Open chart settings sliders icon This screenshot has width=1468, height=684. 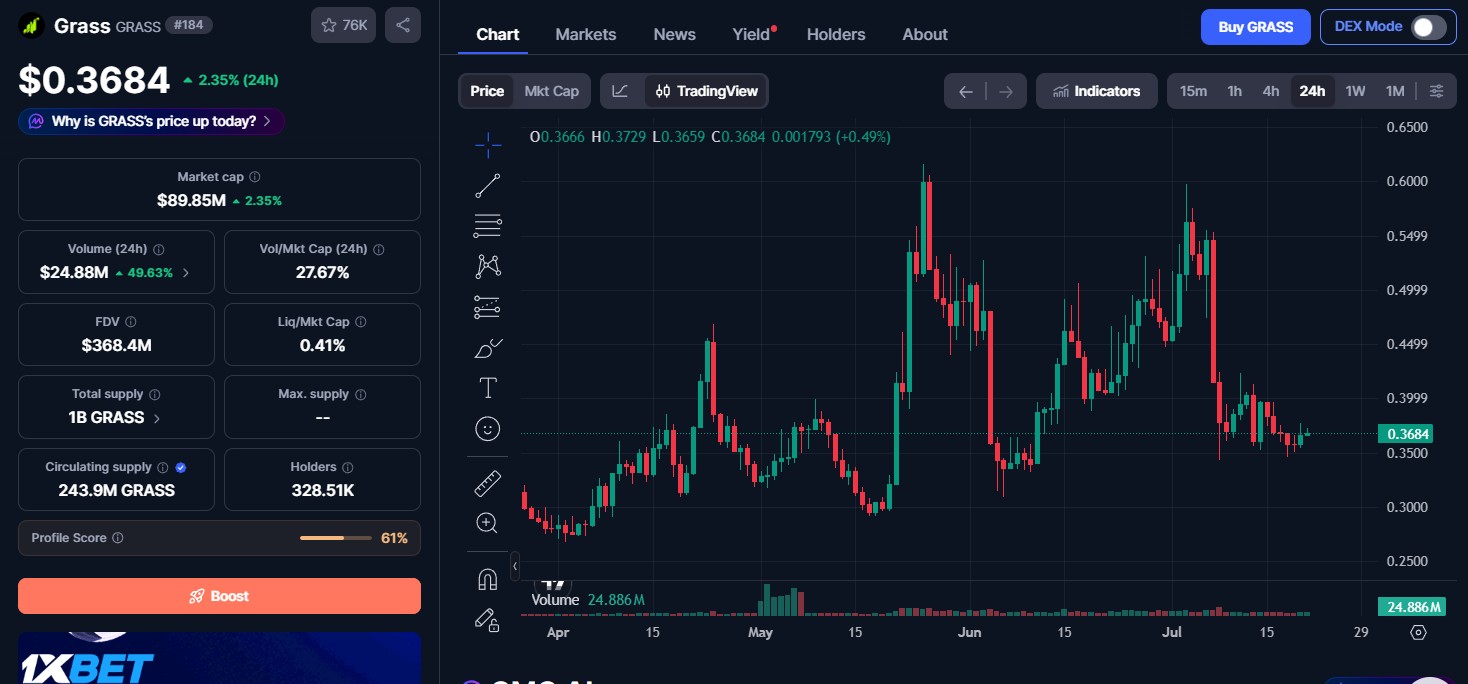(1437, 91)
